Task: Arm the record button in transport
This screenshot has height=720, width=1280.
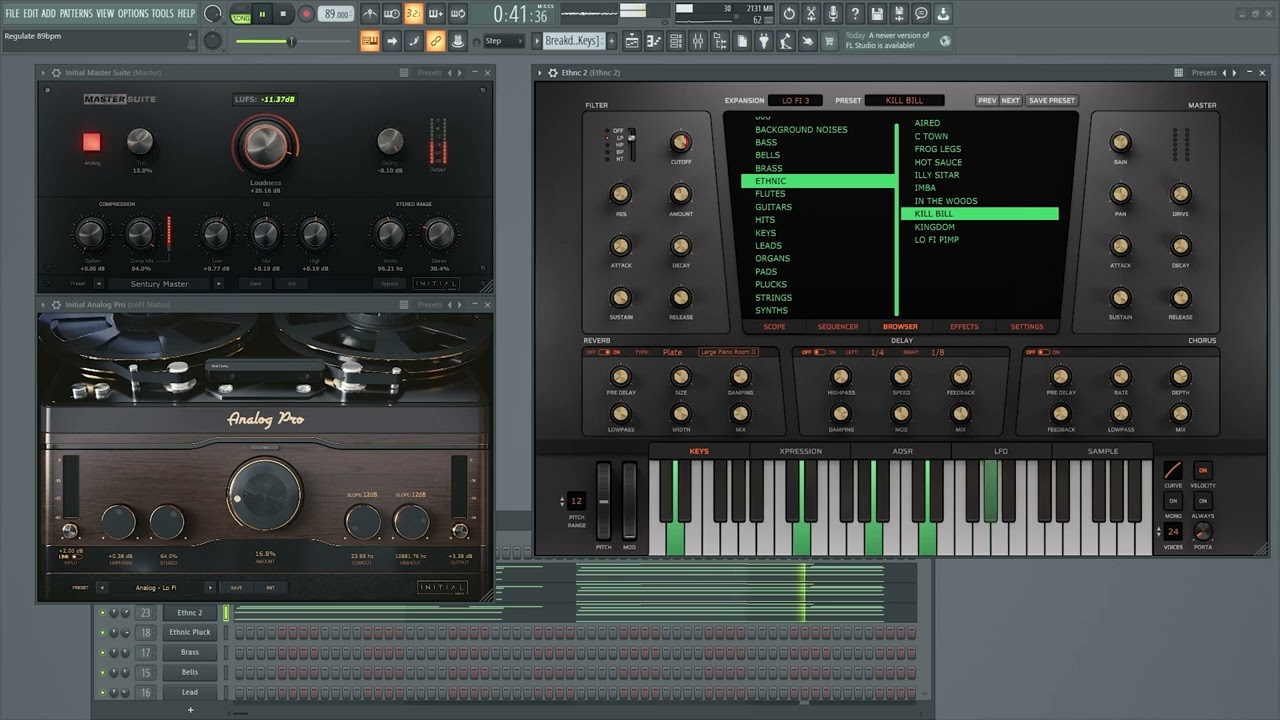Action: pos(306,14)
